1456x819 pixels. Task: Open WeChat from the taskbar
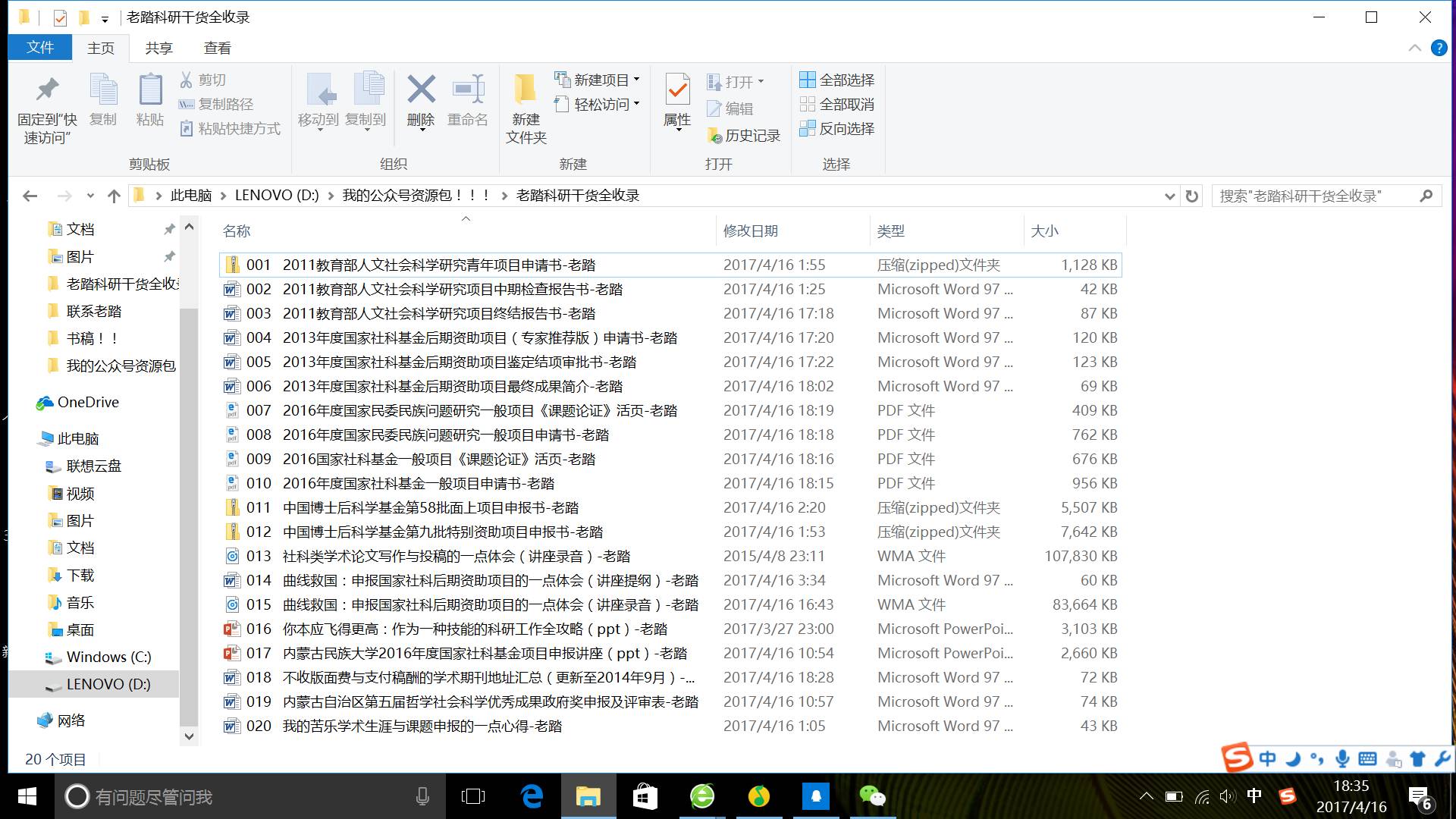pyautogui.click(x=872, y=796)
